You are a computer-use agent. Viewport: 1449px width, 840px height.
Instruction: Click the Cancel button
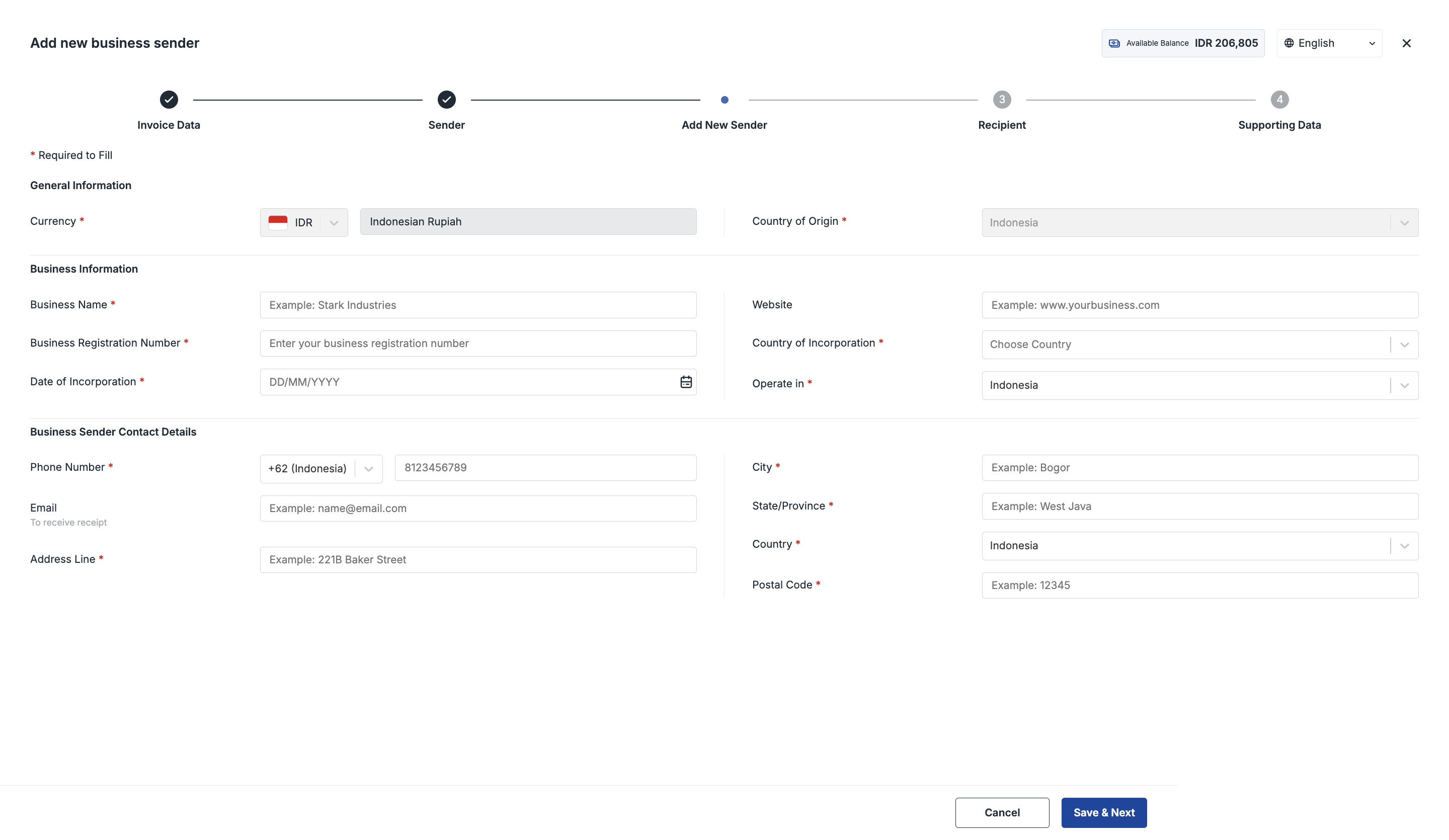[1002, 812]
